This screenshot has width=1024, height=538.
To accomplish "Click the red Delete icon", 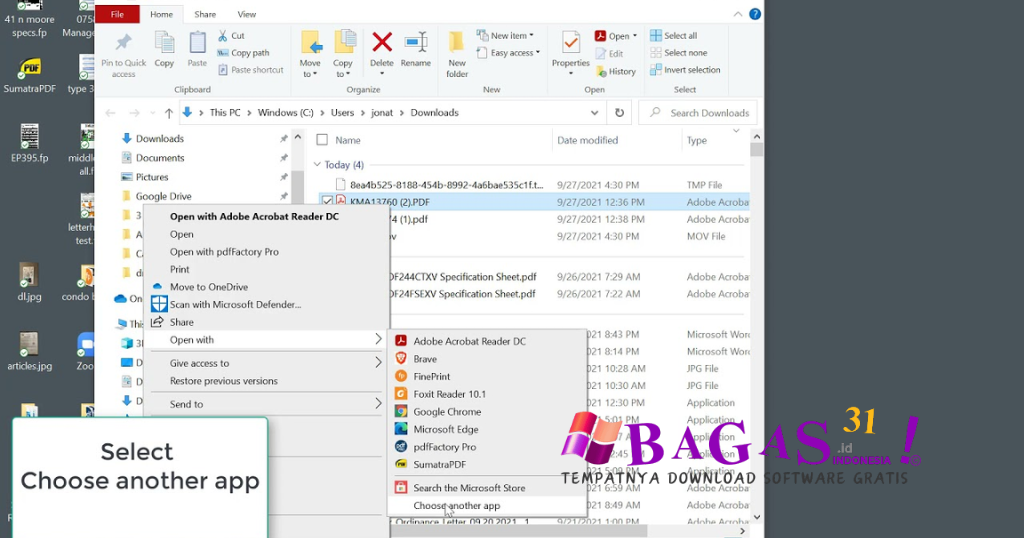I will pyautogui.click(x=382, y=43).
